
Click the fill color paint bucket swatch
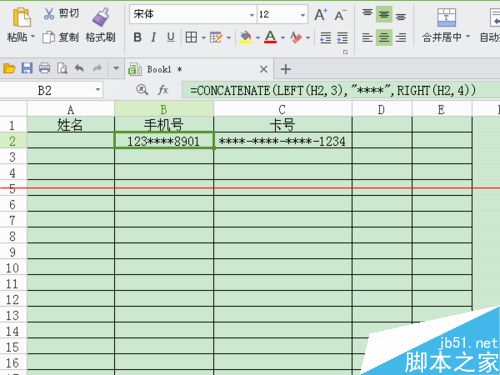pyautogui.click(x=246, y=37)
